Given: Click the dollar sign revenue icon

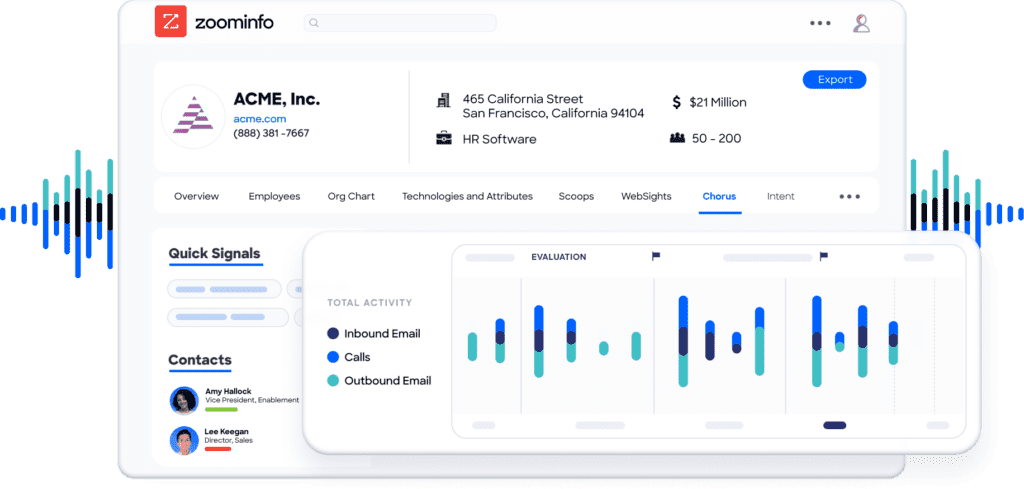Looking at the screenshot, I should [x=677, y=102].
